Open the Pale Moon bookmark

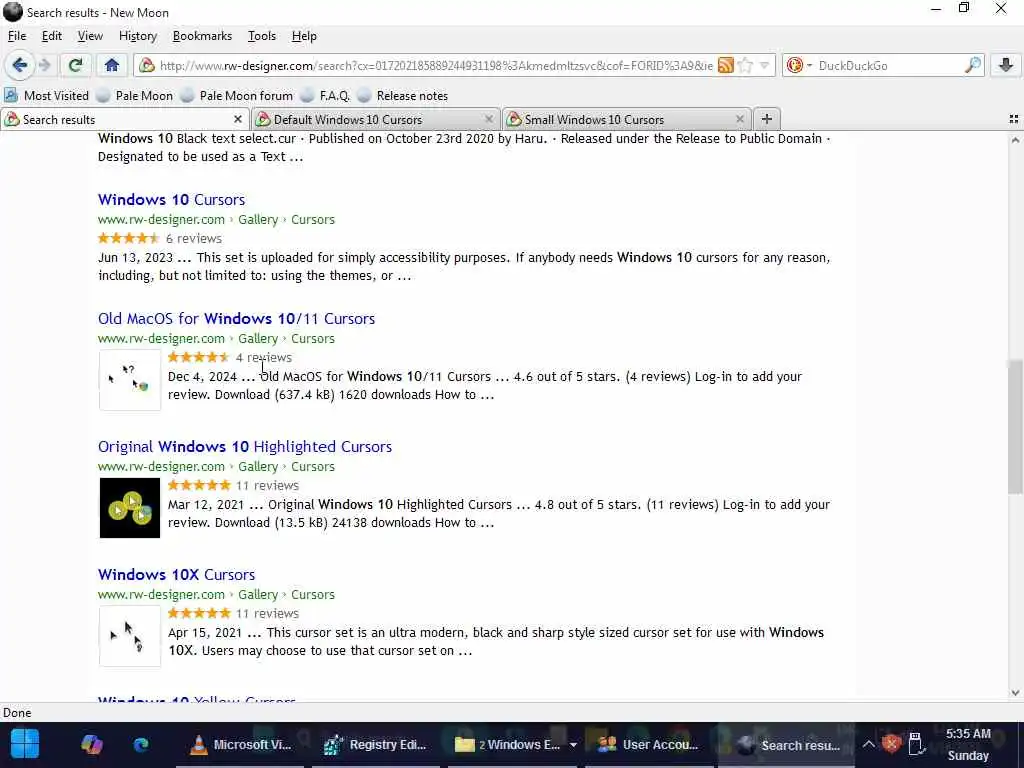click(x=135, y=95)
